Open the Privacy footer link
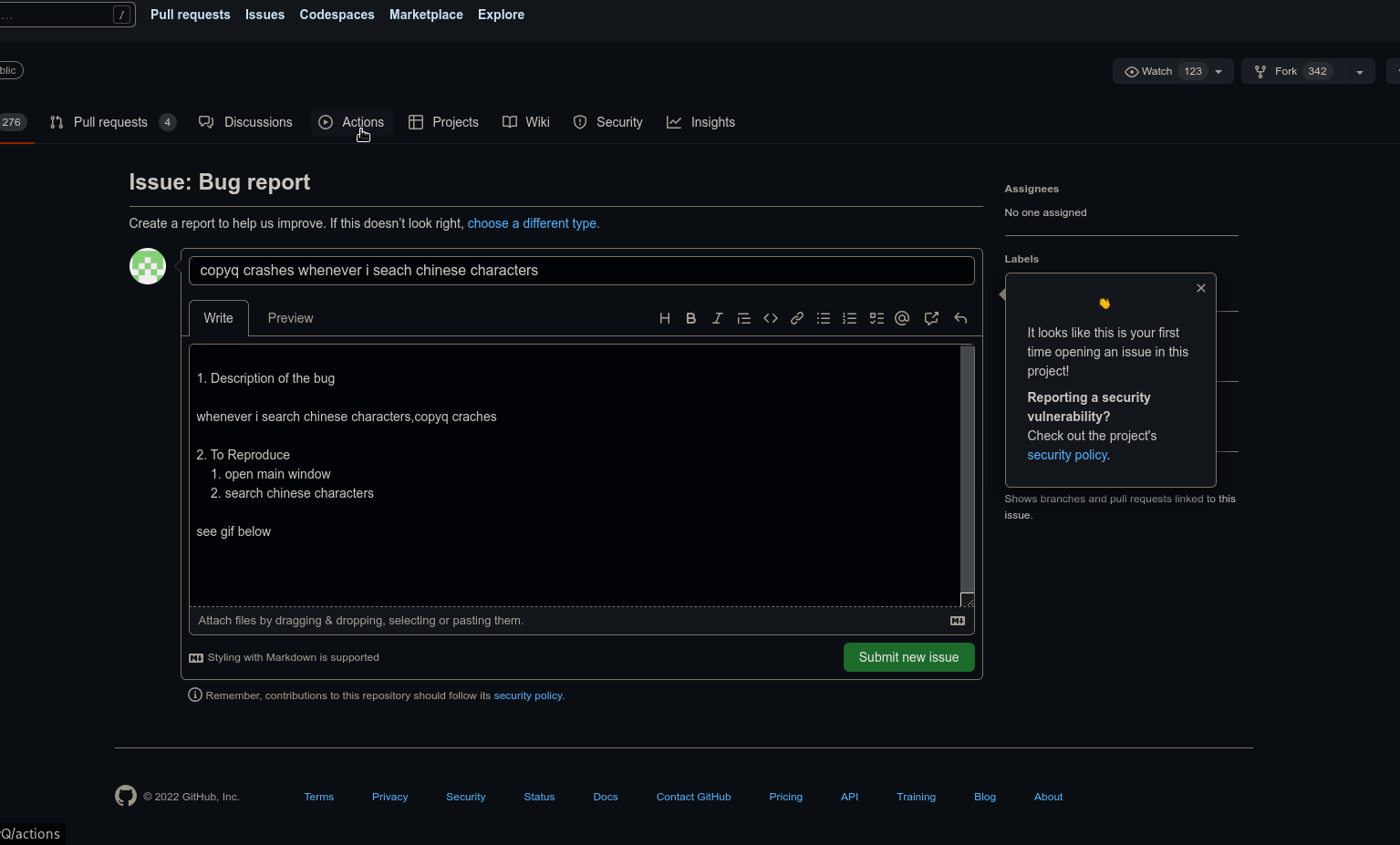 (x=389, y=797)
